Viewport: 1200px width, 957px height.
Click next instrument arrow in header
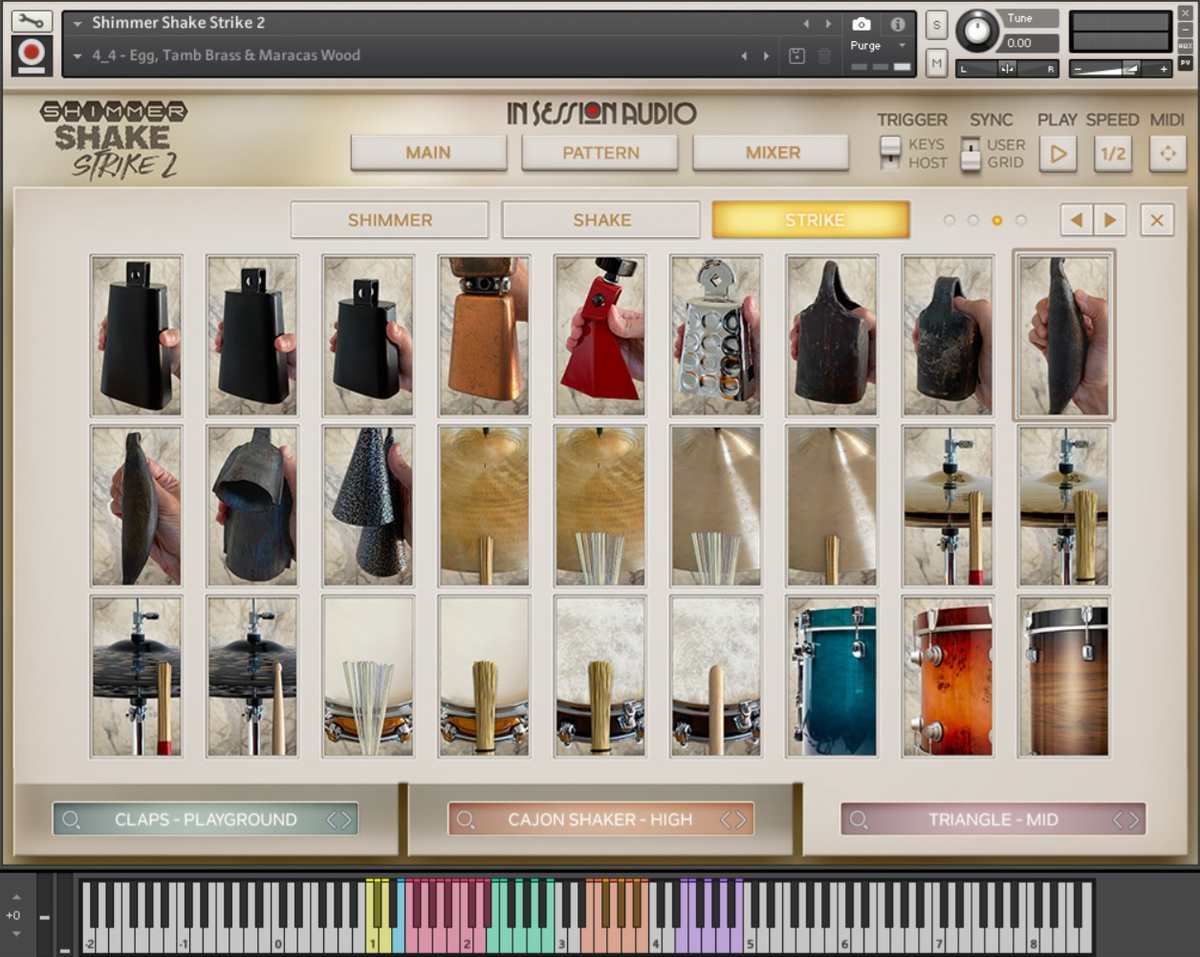[x=828, y=23]
